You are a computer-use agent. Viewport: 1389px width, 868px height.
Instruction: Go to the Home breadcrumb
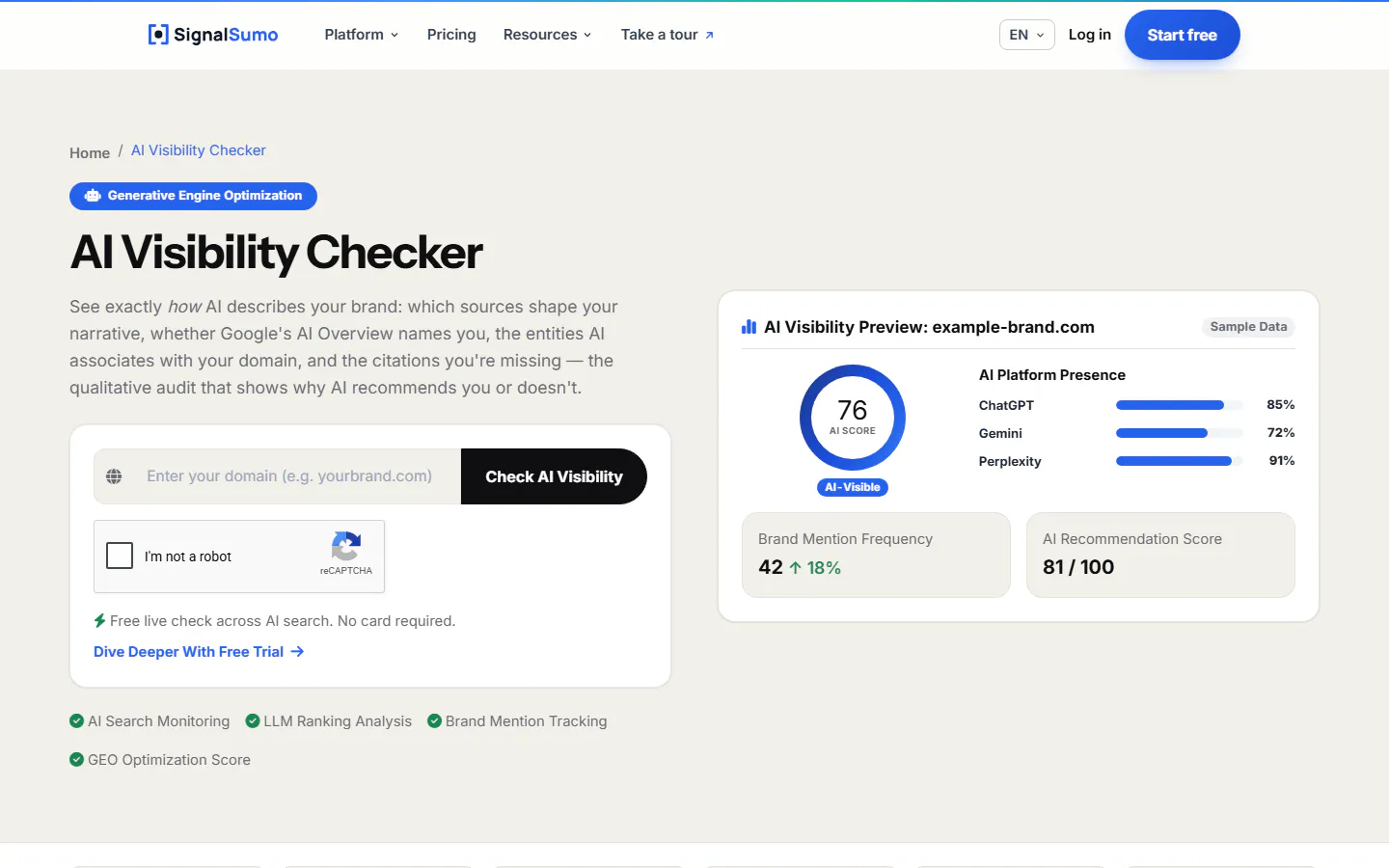point(90,153)
